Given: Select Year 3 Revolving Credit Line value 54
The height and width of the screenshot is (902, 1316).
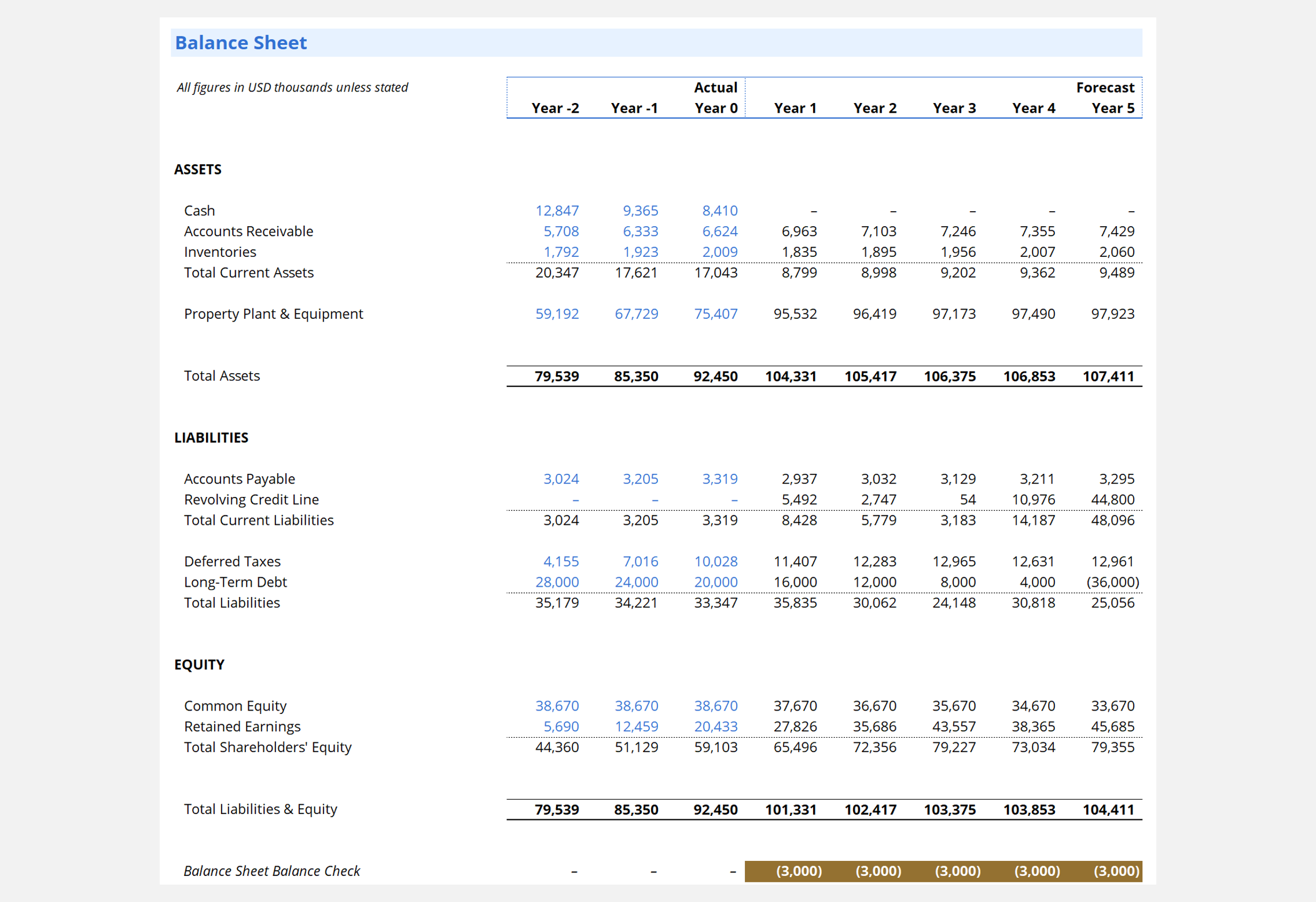Looking at the screenshot, I should coord(967,499).
